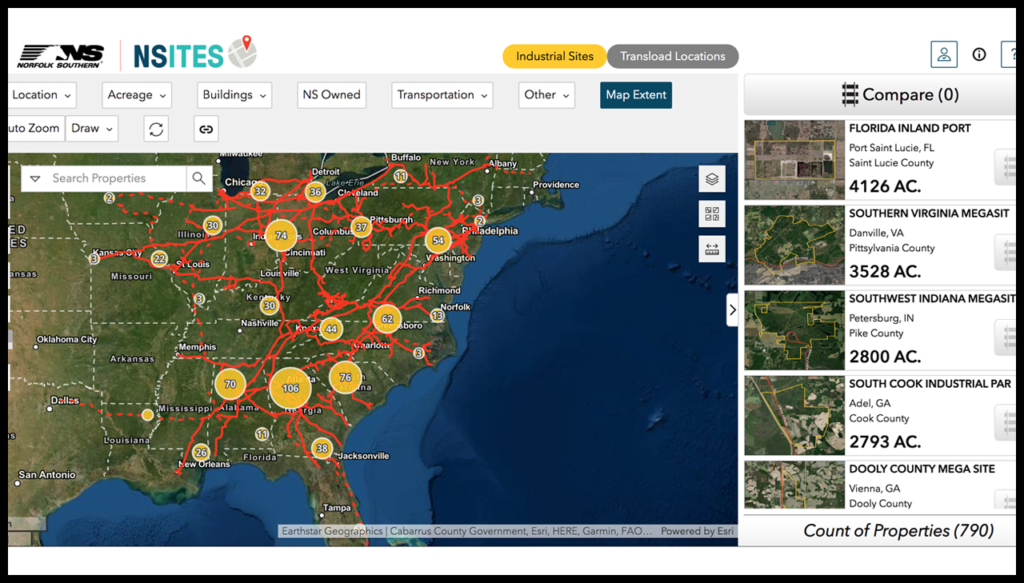
Task: Click the 106 cluster marker on map
Action: [x=290, y=389]
